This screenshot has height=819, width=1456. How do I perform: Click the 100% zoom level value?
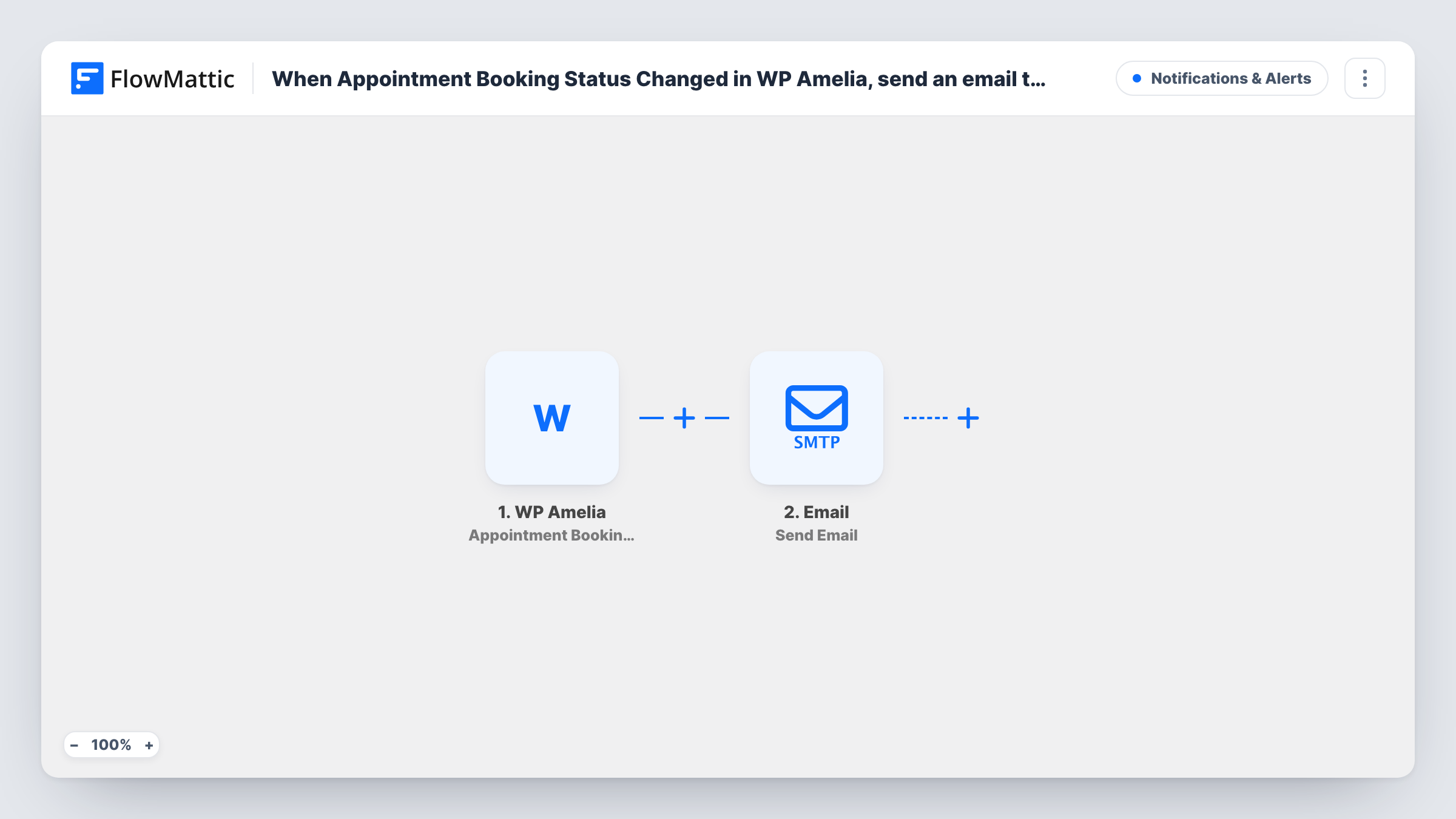[x=111, y=745]
